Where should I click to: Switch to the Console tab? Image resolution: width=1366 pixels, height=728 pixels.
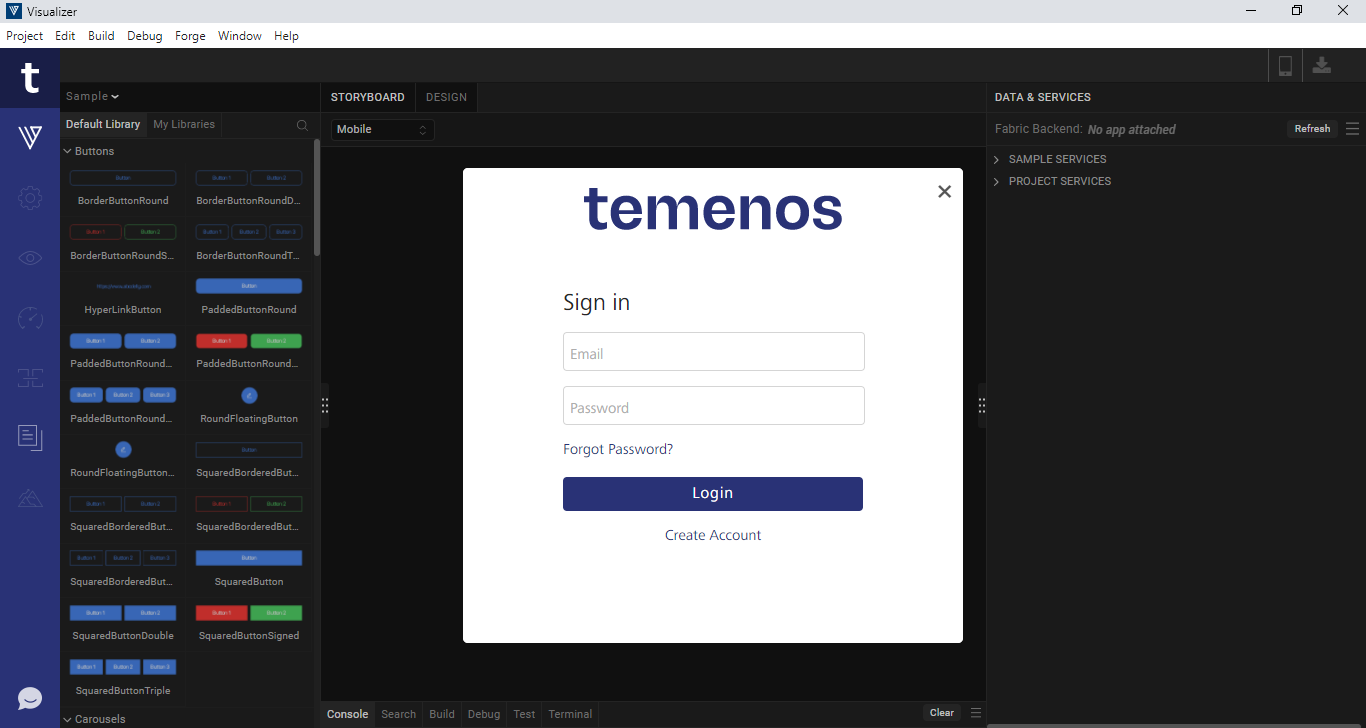pos(348,714)
